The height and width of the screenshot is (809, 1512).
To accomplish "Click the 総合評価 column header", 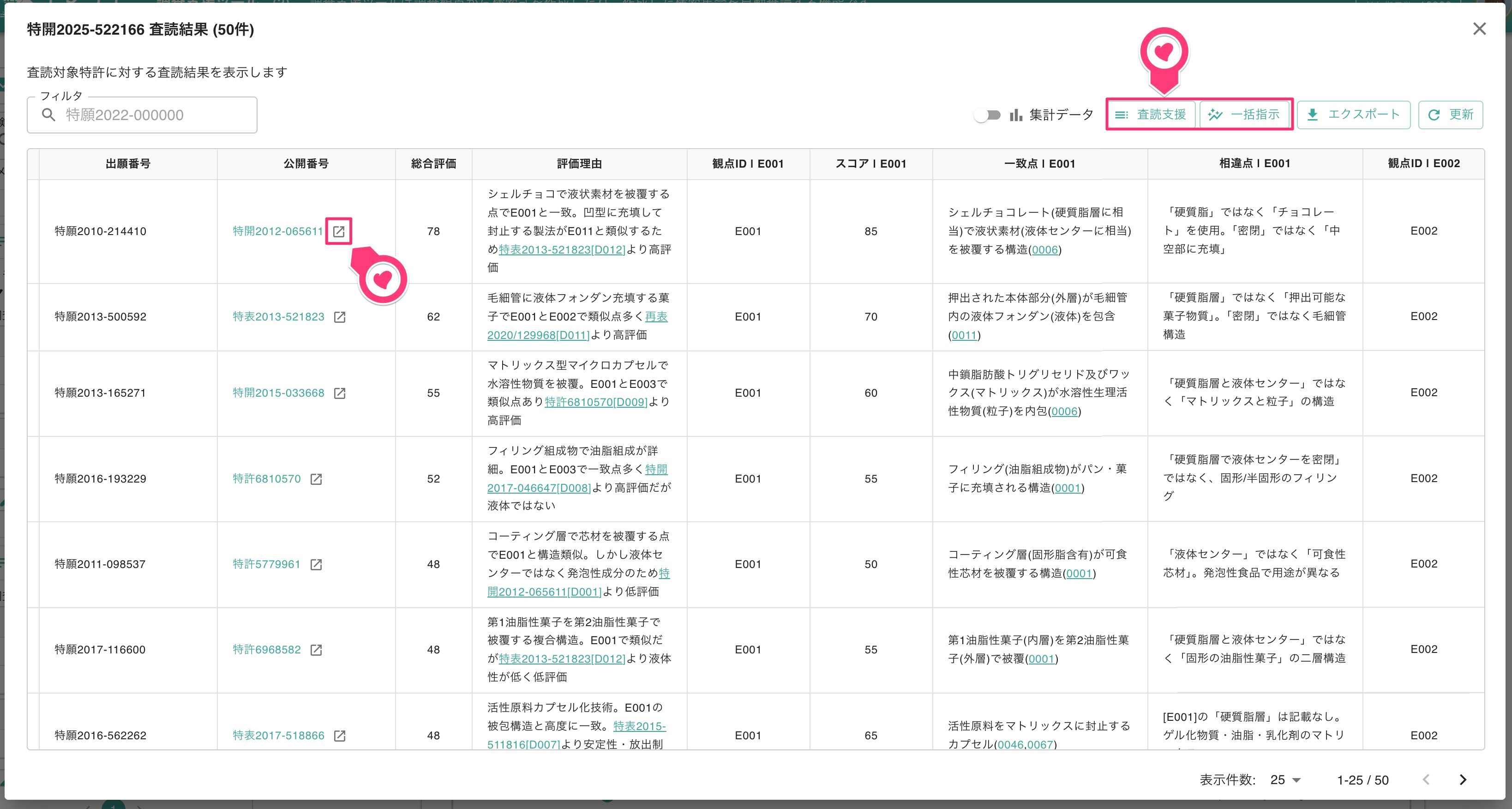I will coord(434,164).
